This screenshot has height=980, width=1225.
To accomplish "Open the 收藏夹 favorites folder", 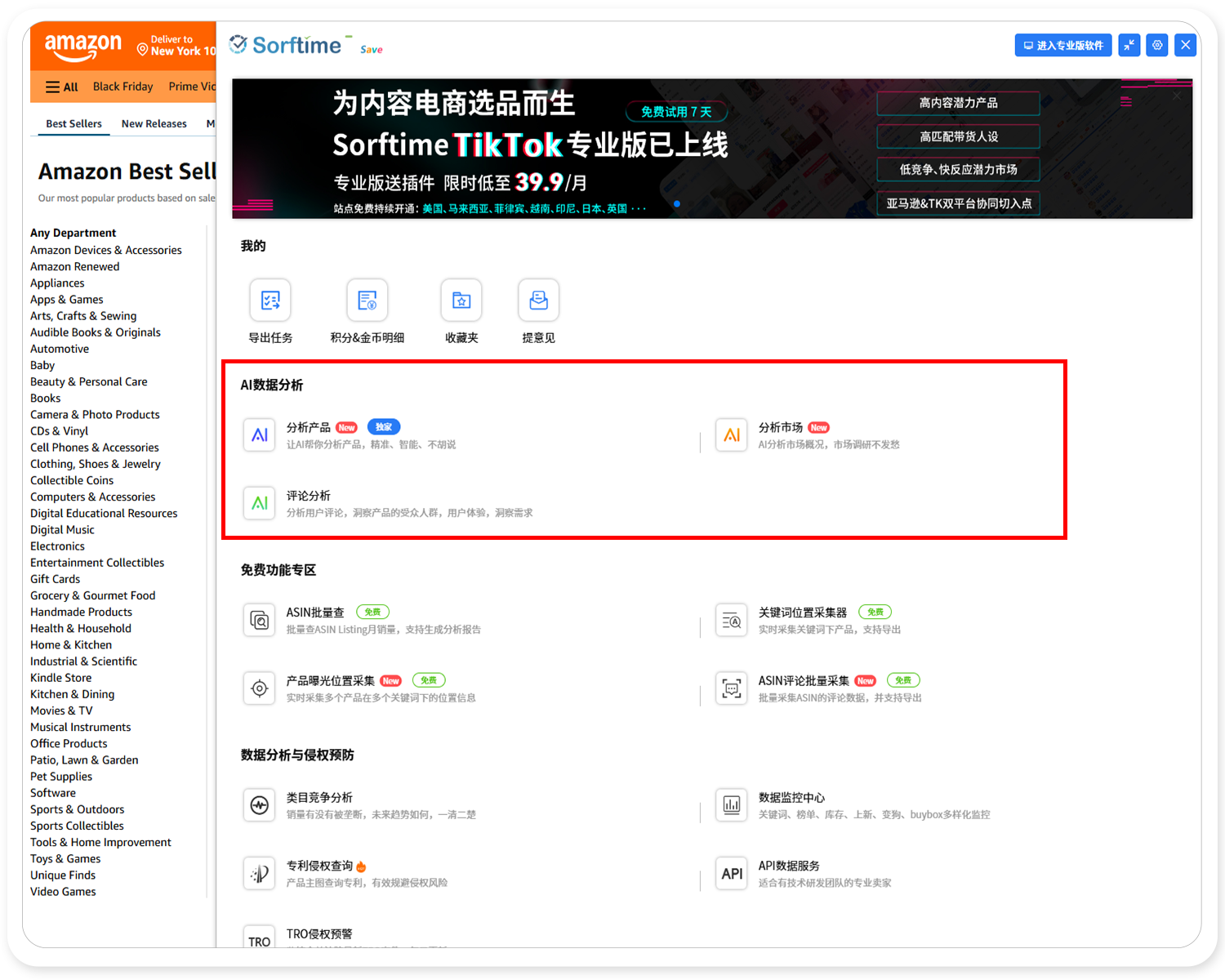I will click(461, 300).
